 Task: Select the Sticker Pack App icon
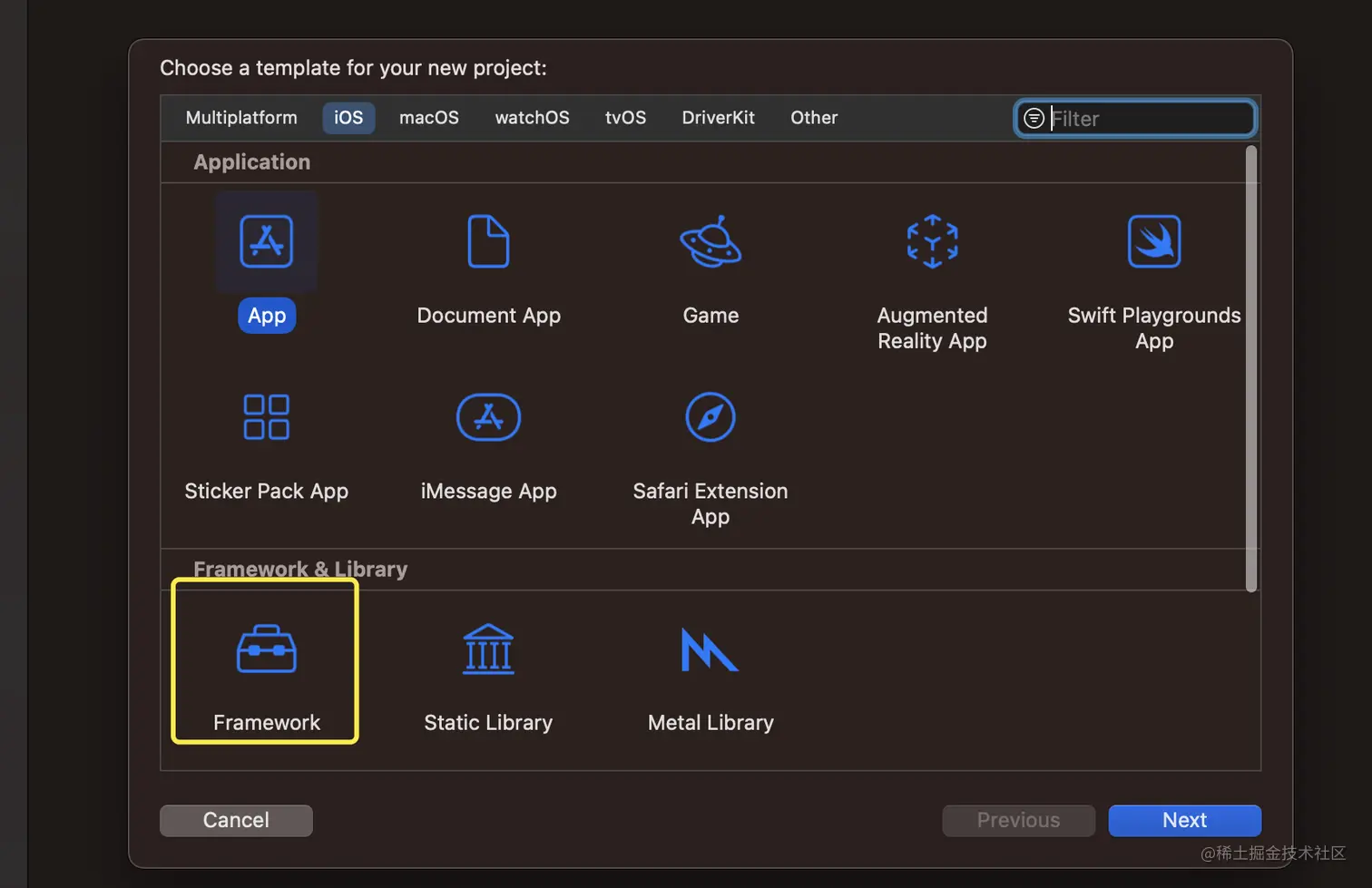(x=266, y=417)
